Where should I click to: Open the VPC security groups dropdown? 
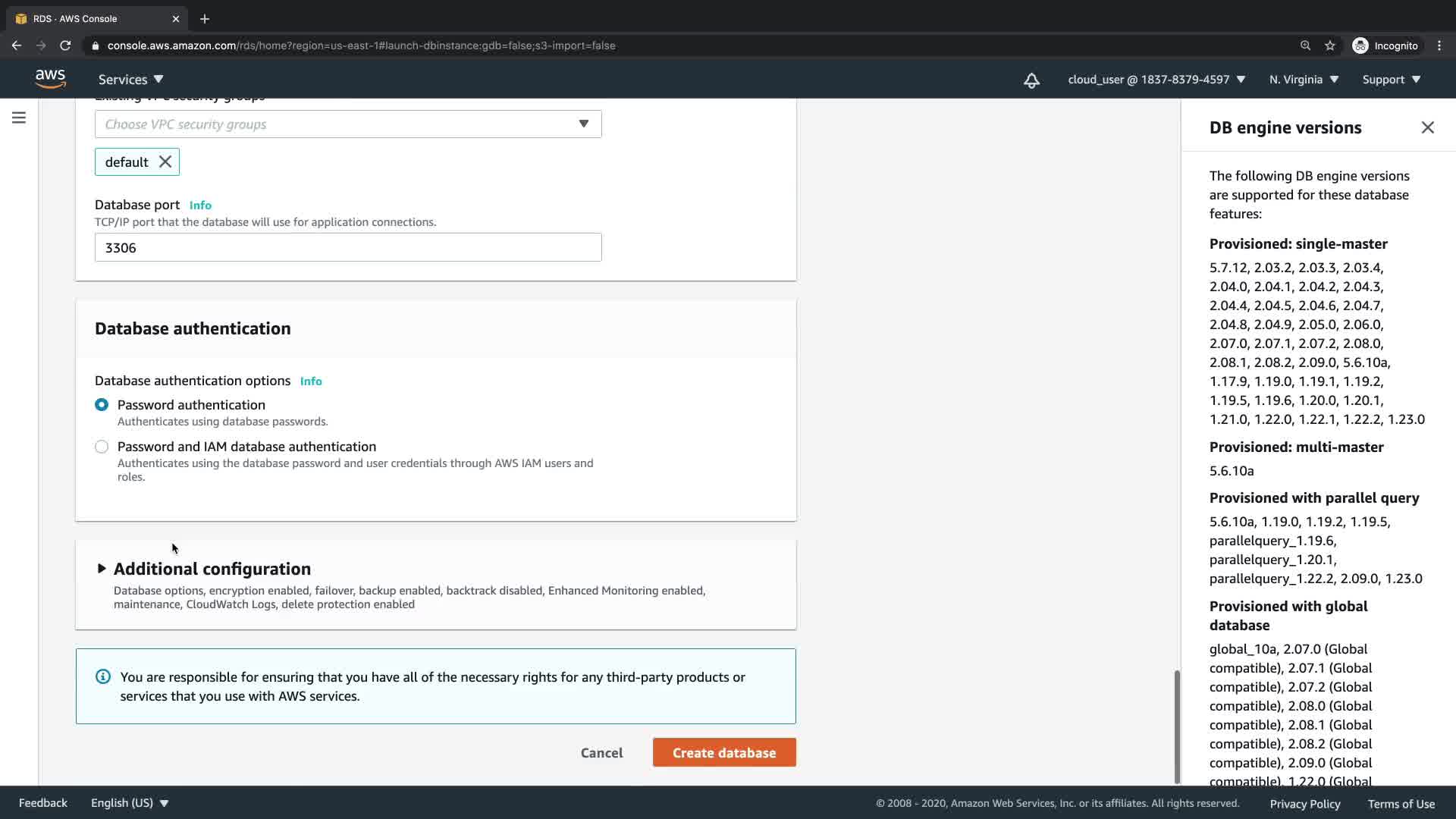coord(348,124)
